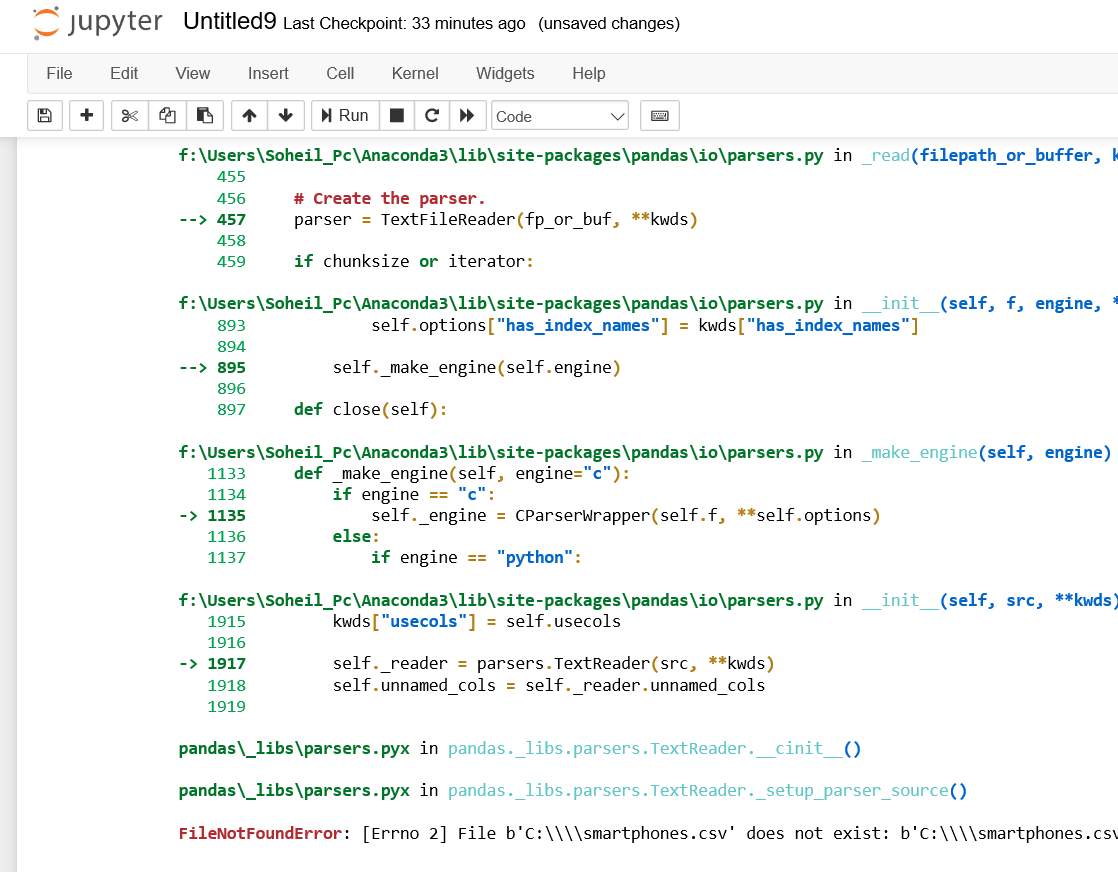Open the cell type dropdown showing Code

tap(559, 115)
